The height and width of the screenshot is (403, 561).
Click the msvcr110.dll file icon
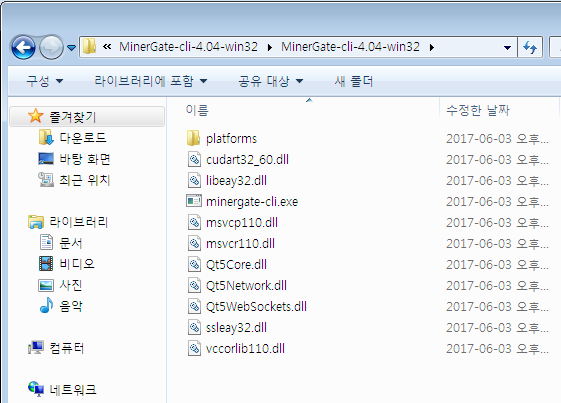click(194, 243)
